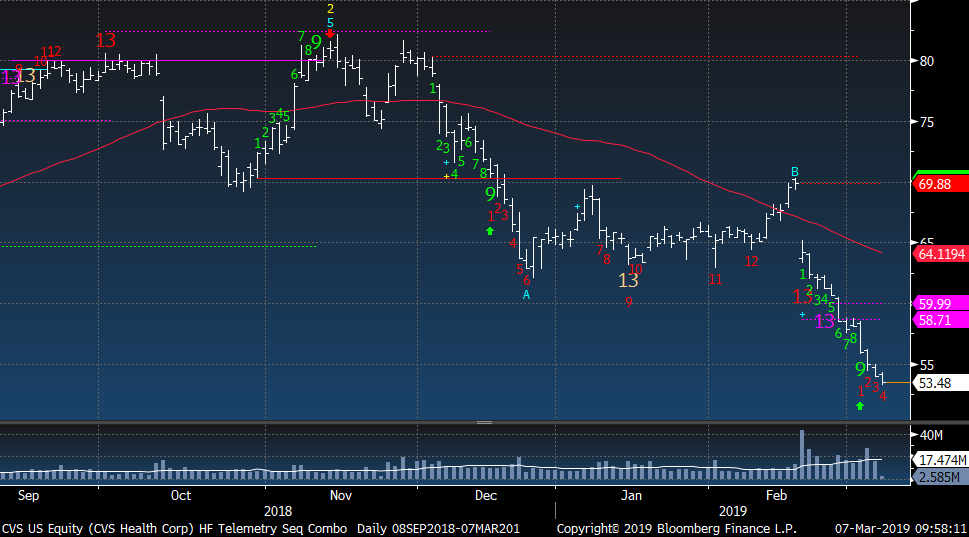Click the Nov month label
This screenshot has height=537, width=969.
click(x=341, y=496)
